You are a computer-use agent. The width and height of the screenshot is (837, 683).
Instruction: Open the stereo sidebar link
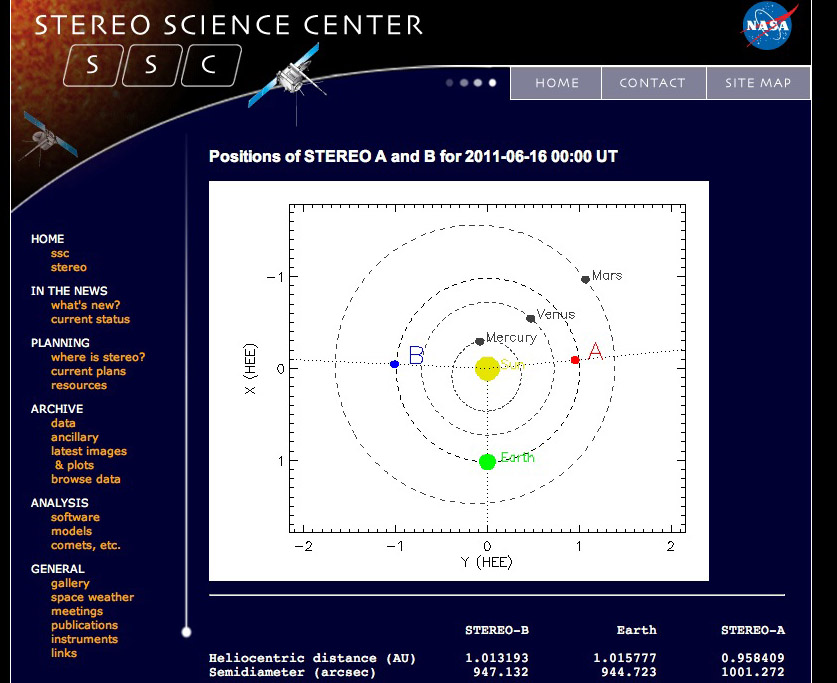(68, 267)
